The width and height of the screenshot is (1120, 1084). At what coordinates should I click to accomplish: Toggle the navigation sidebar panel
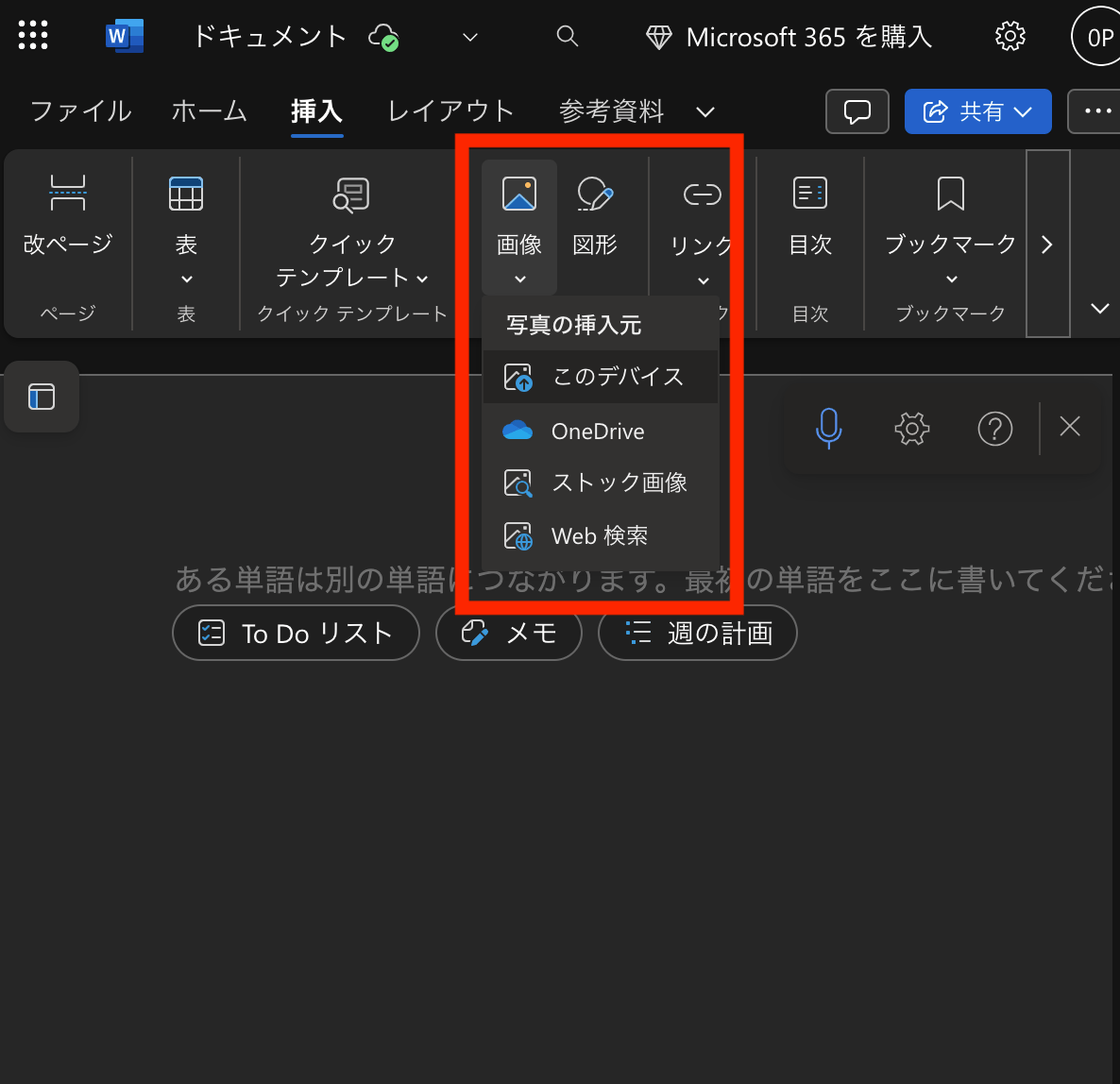coord(41,397)
